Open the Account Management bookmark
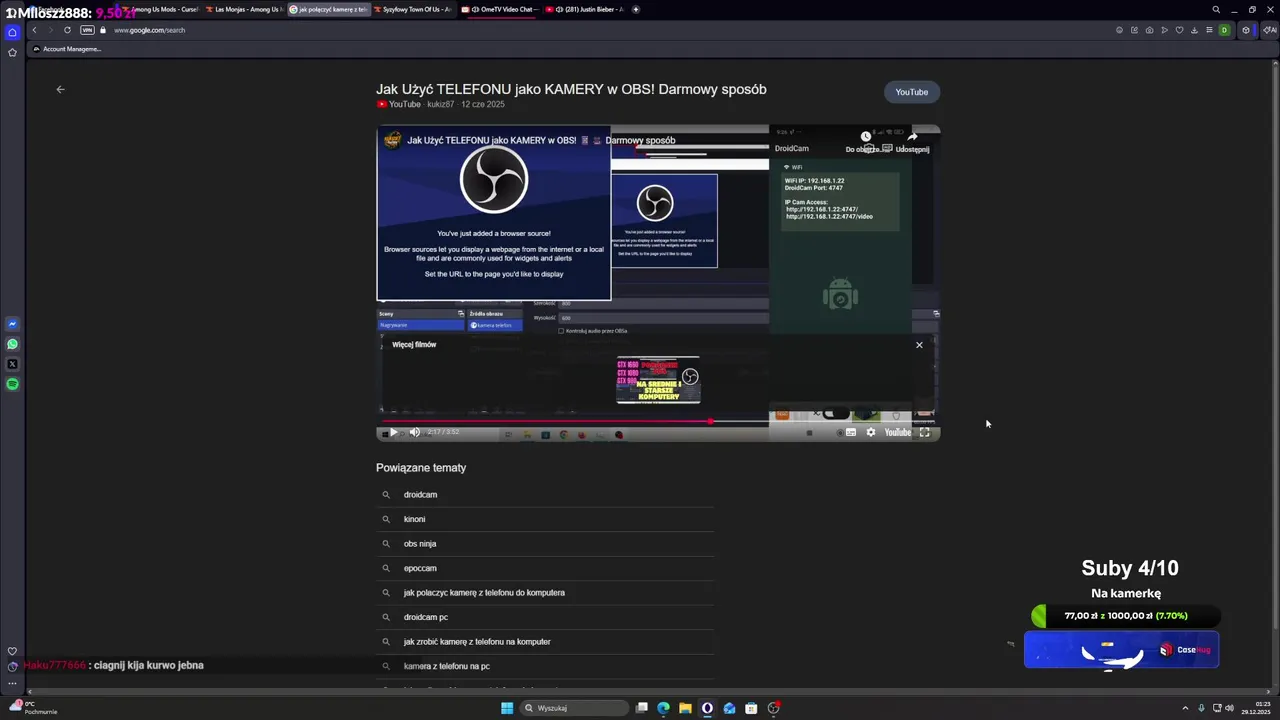 pos(67,49)
